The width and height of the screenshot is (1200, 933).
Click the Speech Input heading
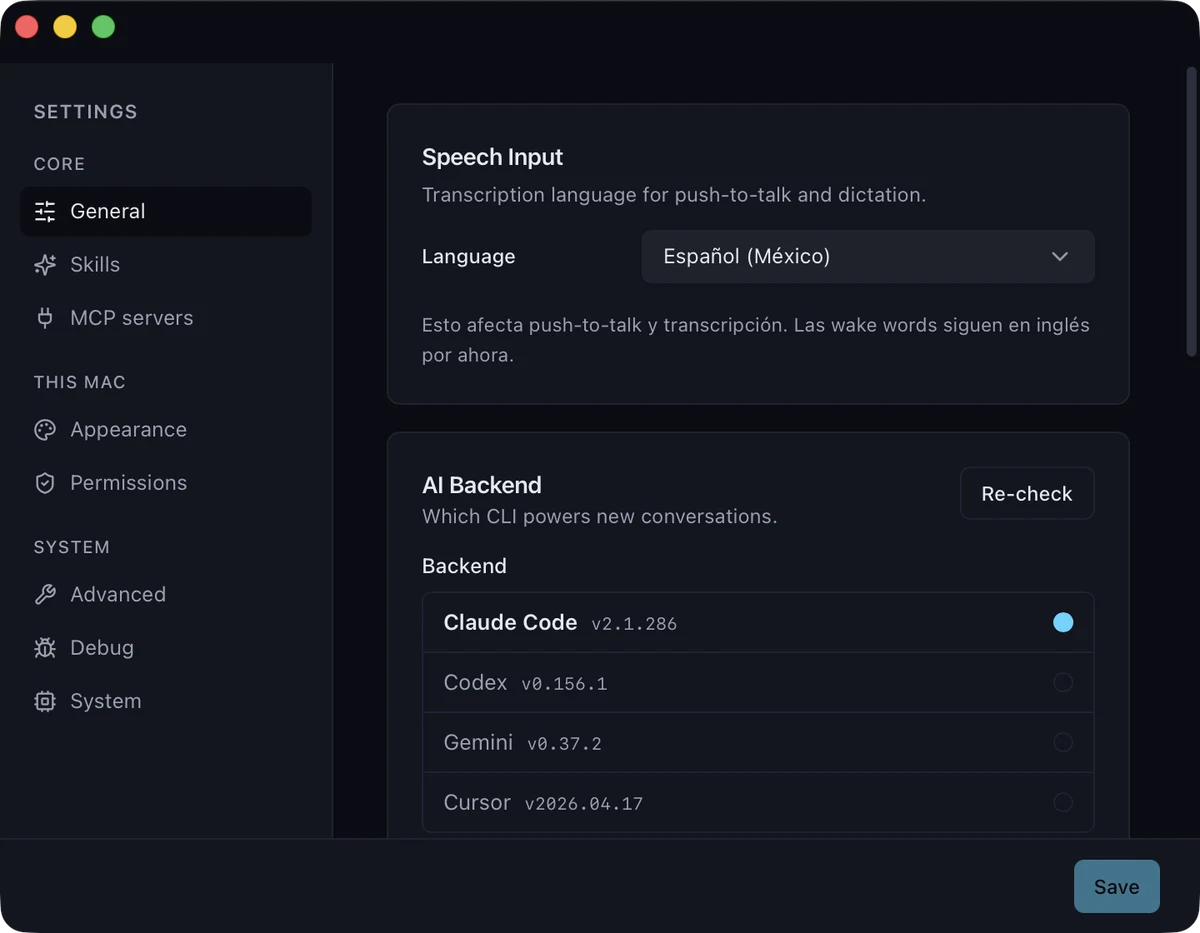[492, 157]
